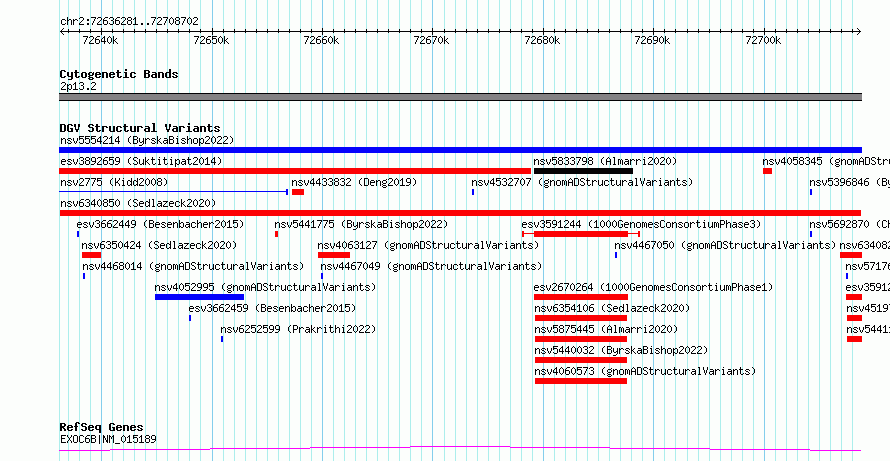Click the nsv5440032 red bar
The height and width of the screenshot is (461, 890).
click(581, 360)
